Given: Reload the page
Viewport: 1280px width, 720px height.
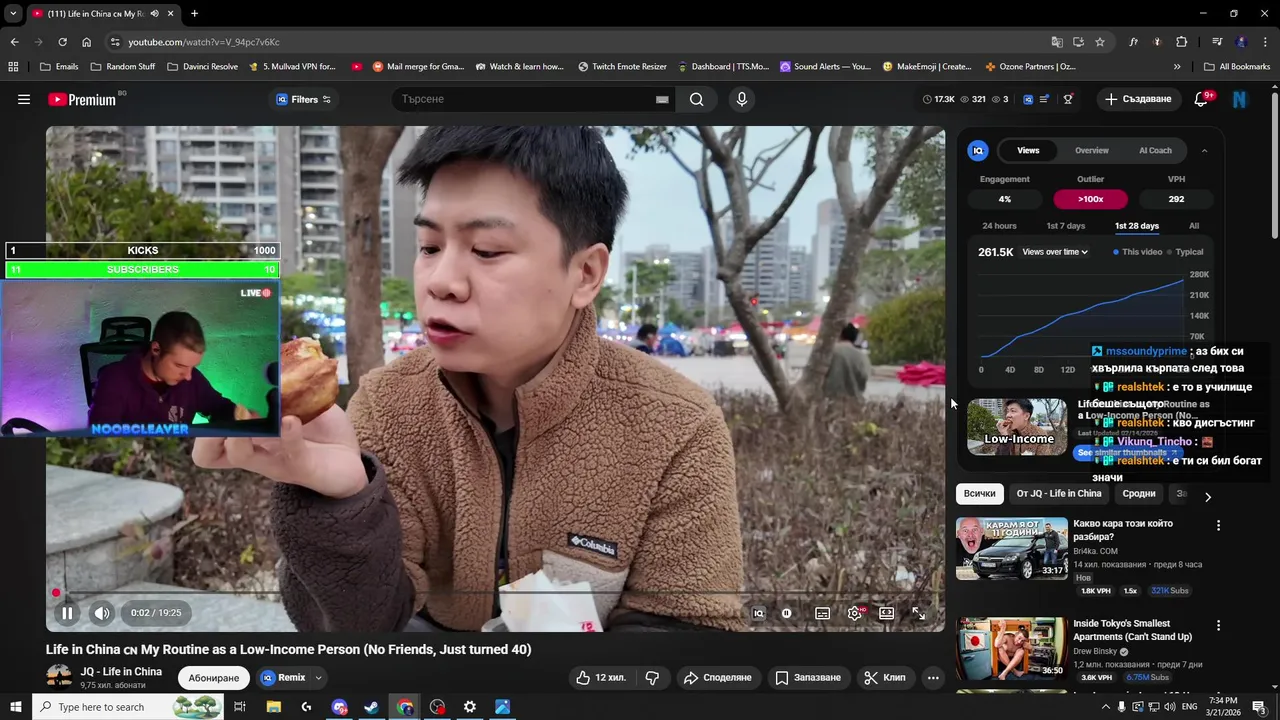Looking at the screenshot, I should coord(62,42).
